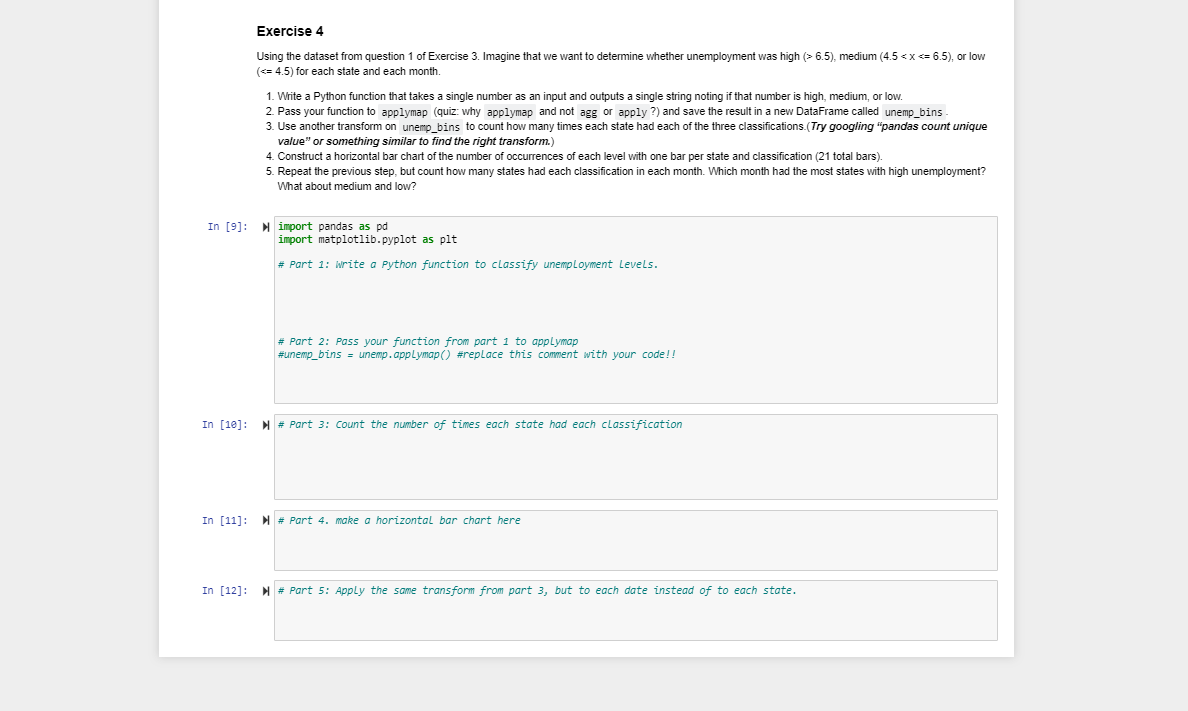Click the commented unemp_bins applymap line
The width and height of the screenshot is (1188, 711).
477,354
